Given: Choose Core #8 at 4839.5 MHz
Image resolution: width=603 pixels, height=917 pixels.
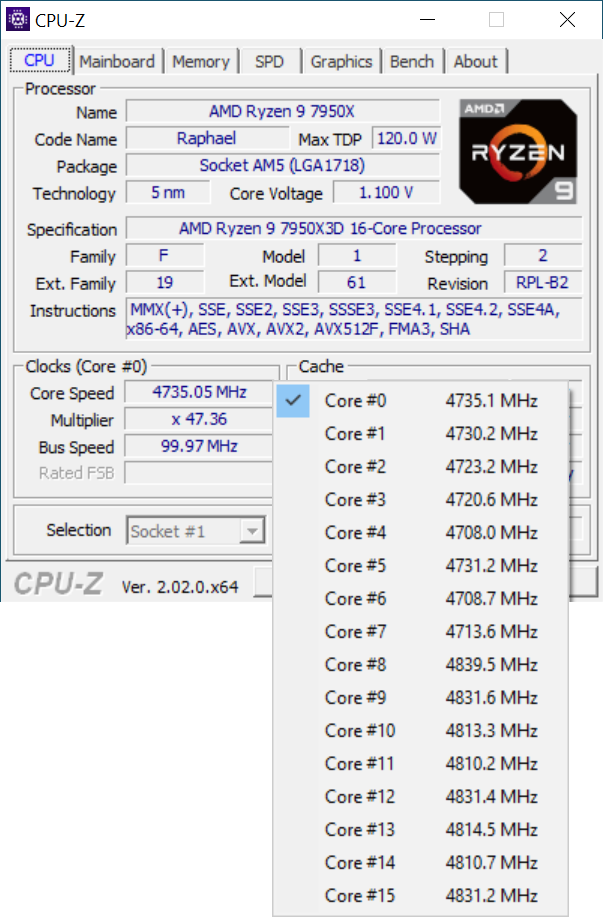Looking at the screenshot, I should point(421,665).
